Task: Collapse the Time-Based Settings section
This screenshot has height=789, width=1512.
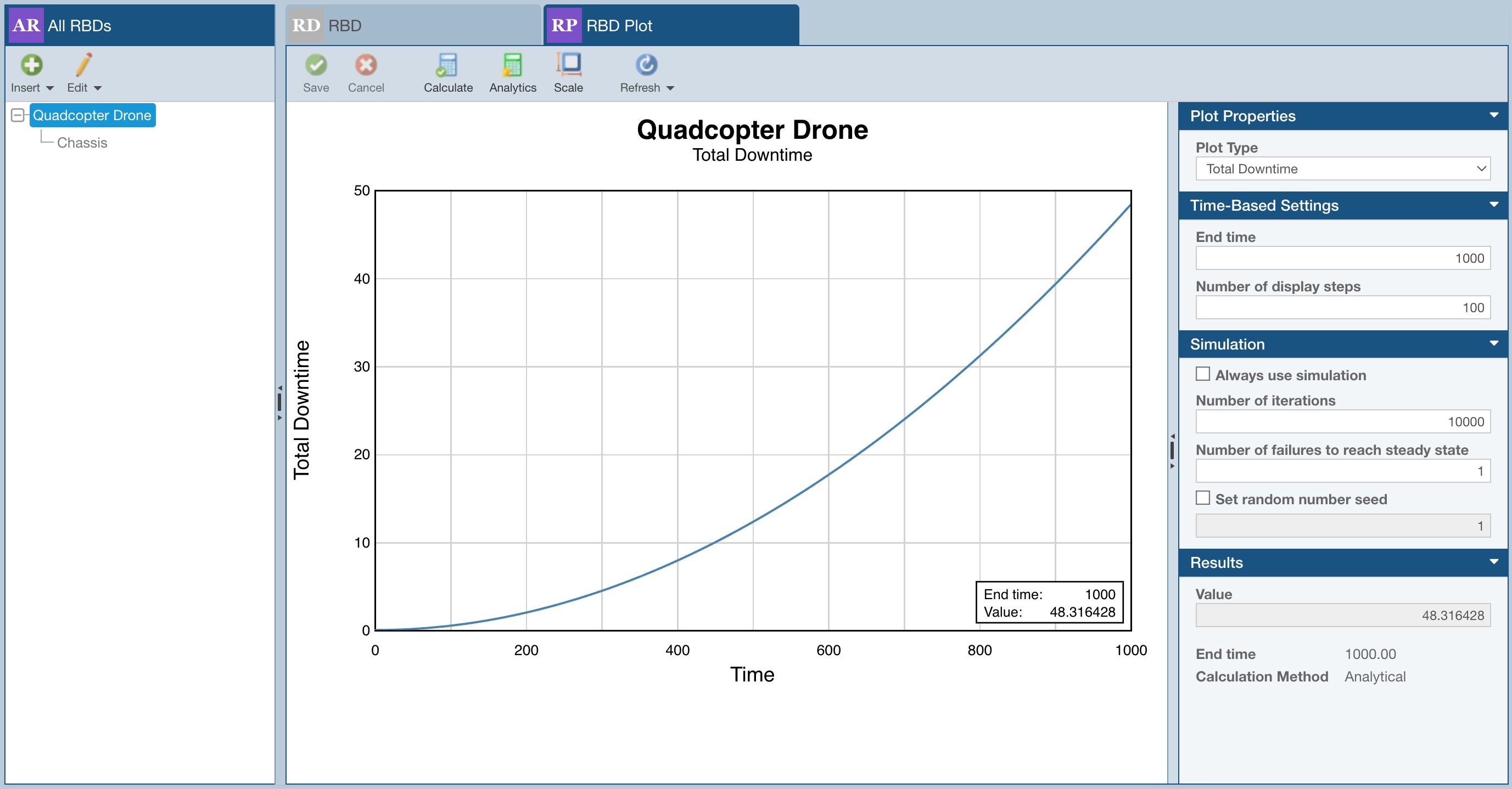Action: 1494,205
